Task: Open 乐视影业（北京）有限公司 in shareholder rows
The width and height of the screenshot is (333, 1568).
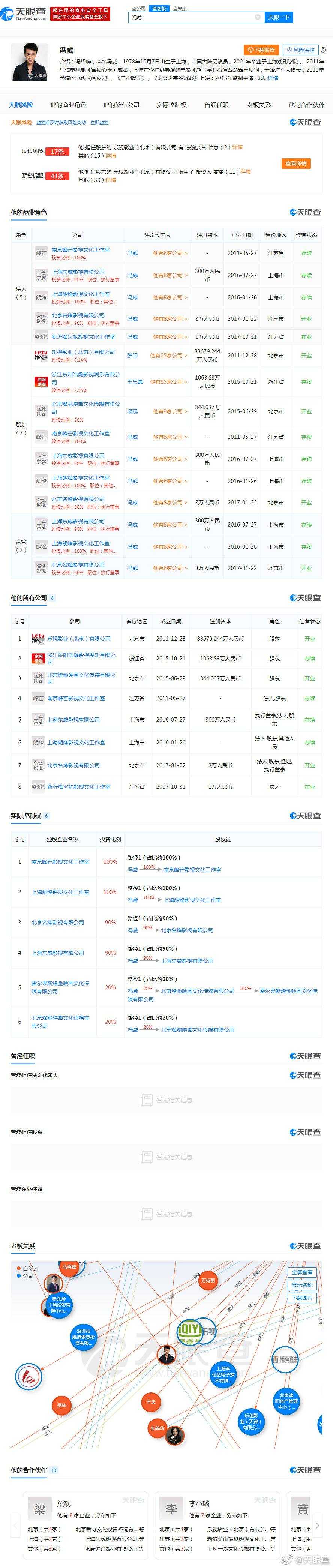Action: pyautogui.click(x=83, y=352)
